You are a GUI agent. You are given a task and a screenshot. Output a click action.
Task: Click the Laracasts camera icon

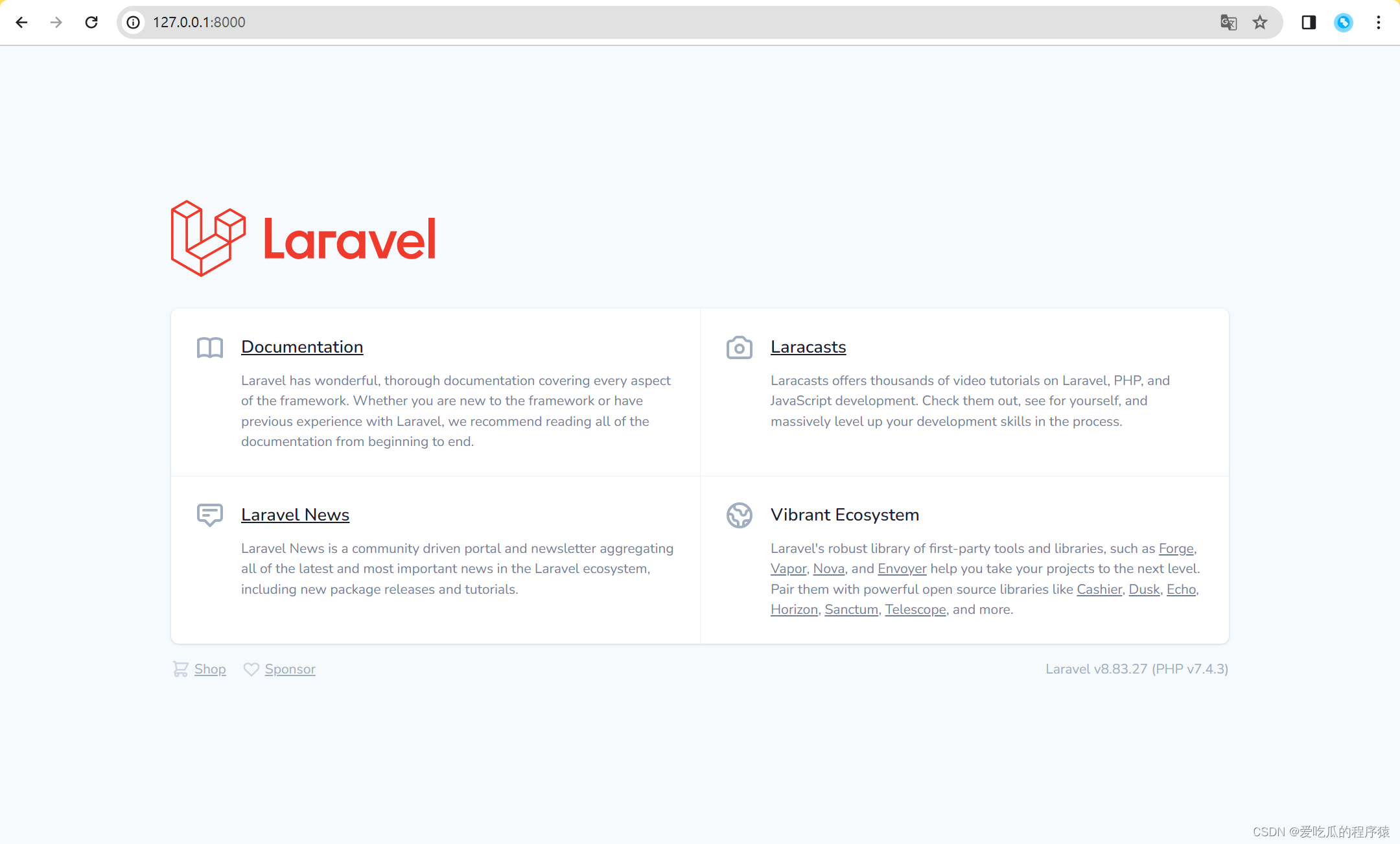click(738, 347)
